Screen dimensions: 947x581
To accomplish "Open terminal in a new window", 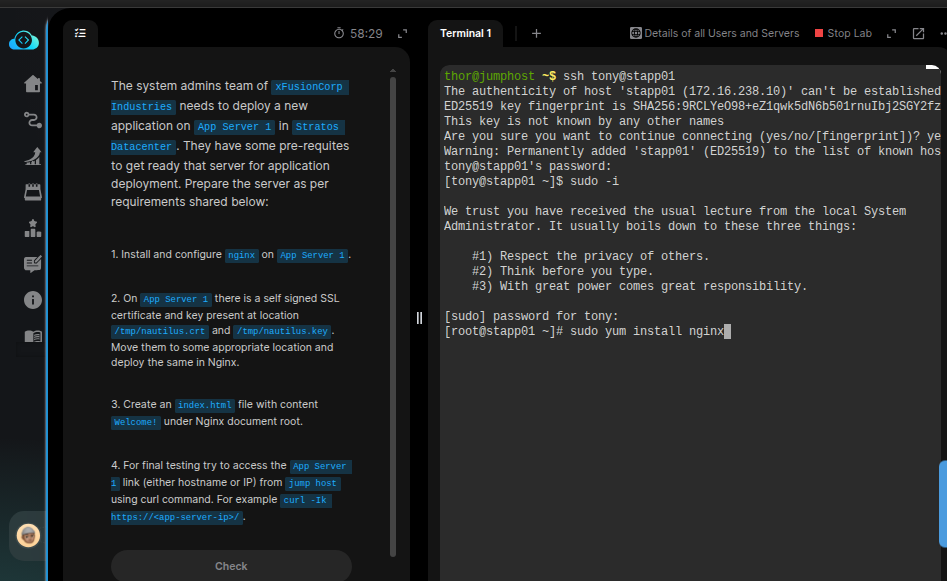I will click(918, 33).
